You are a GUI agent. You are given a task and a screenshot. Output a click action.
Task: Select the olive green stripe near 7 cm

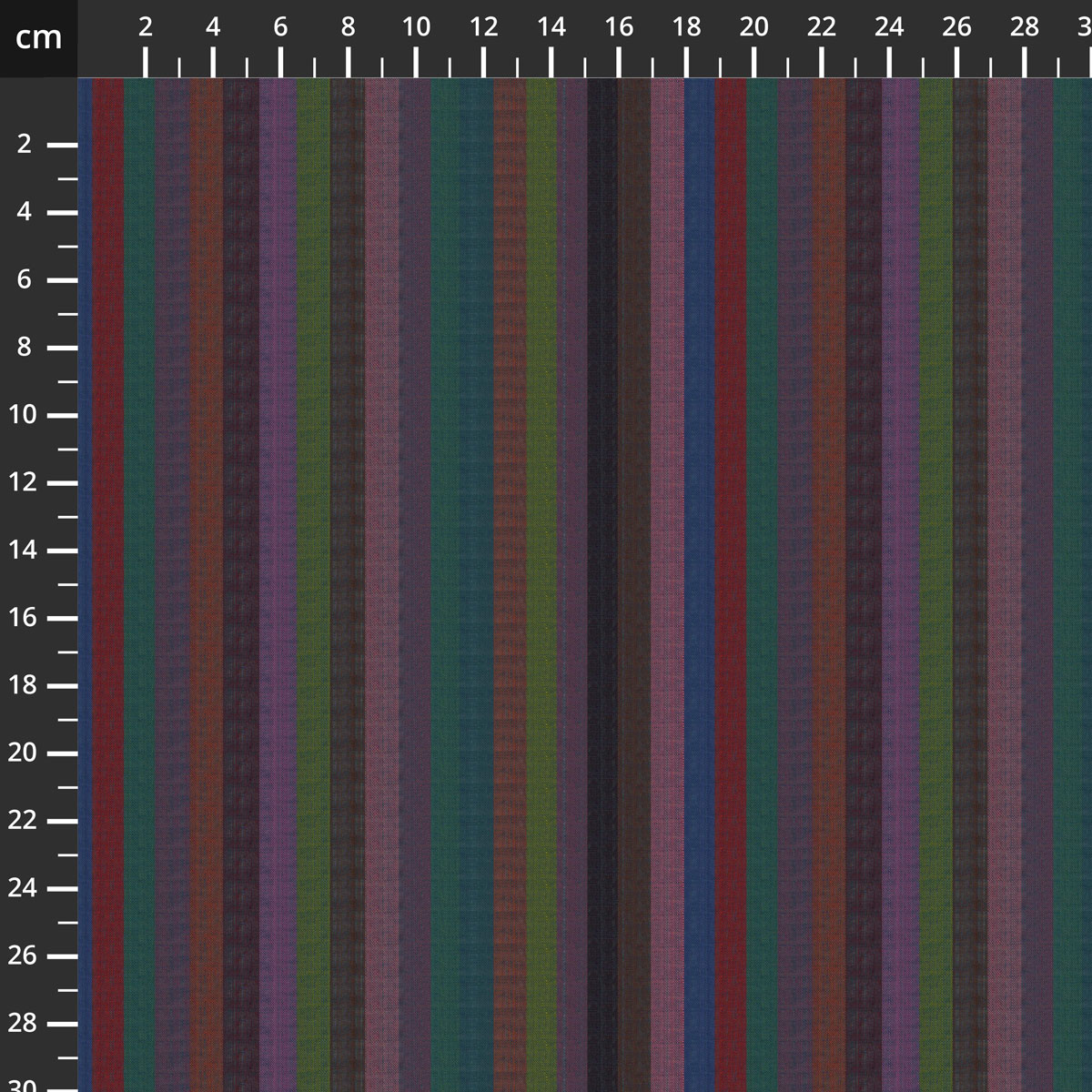click(x=313, y=546)
